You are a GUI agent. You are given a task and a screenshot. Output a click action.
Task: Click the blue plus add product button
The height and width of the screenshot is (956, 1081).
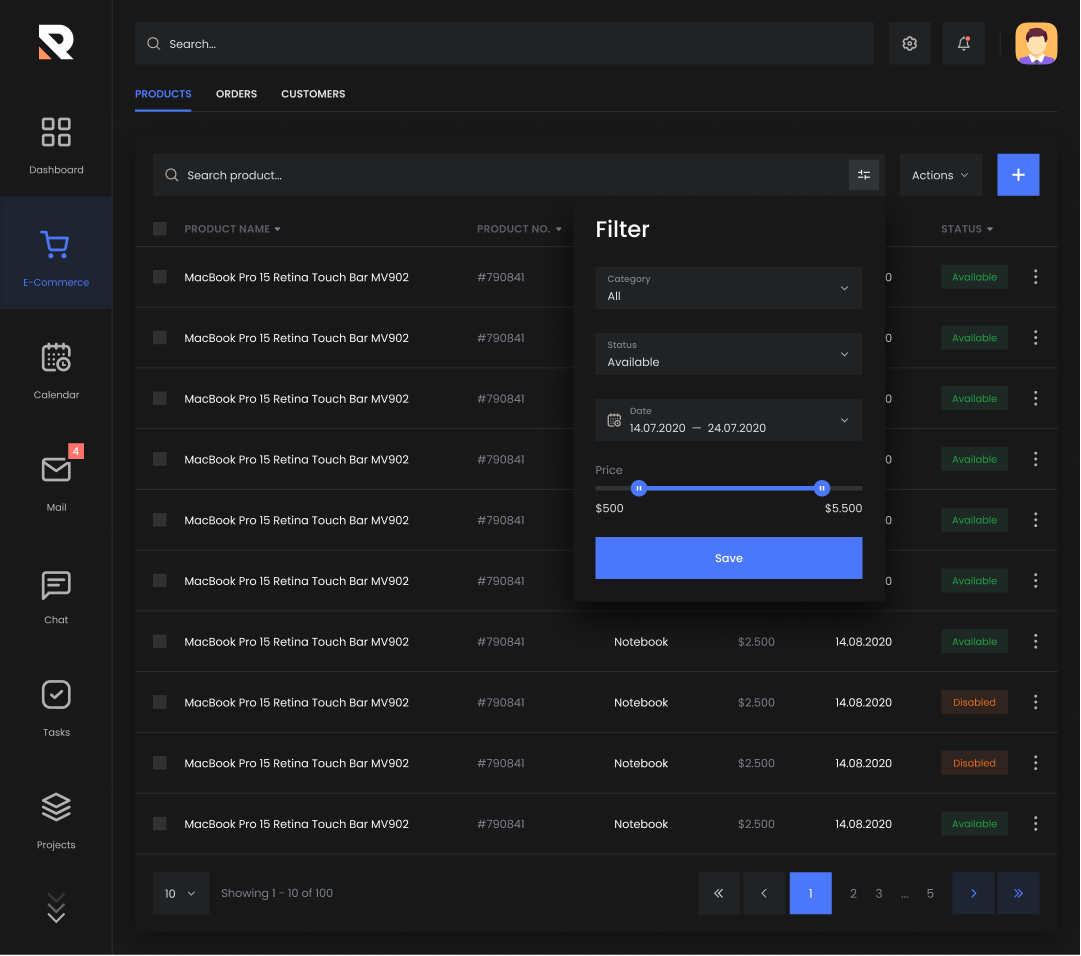tap(1018, 175)
